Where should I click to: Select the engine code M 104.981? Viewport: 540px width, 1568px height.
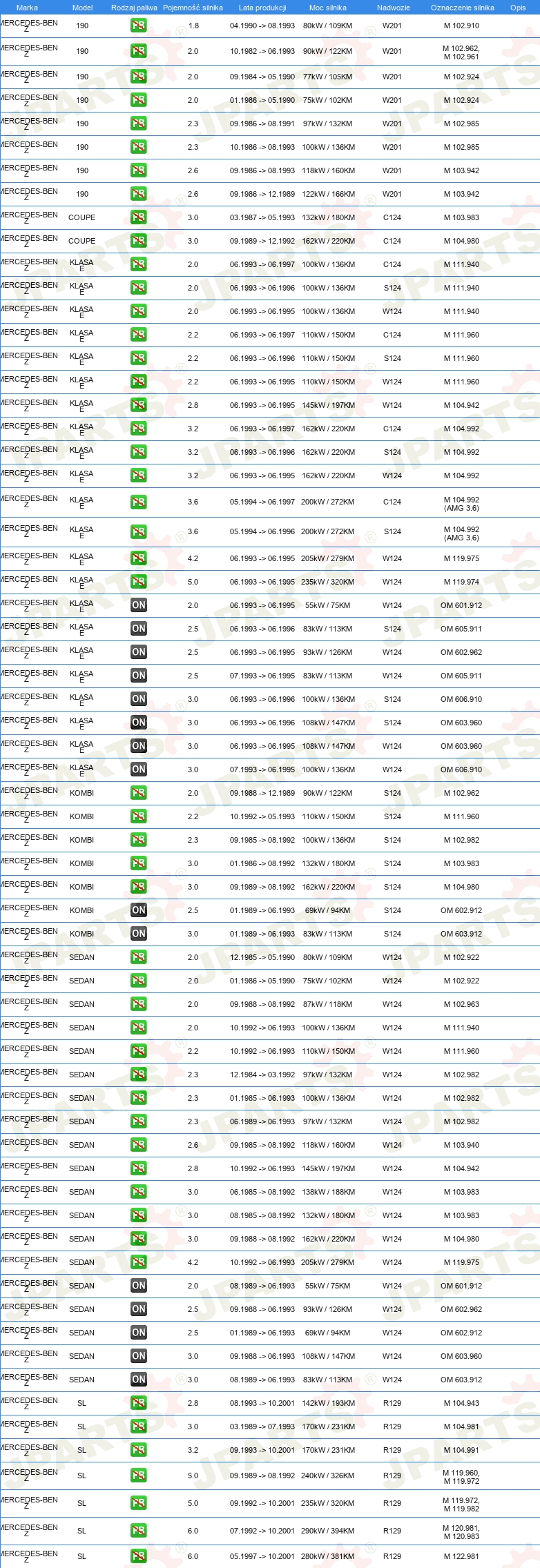point(461,1427)
